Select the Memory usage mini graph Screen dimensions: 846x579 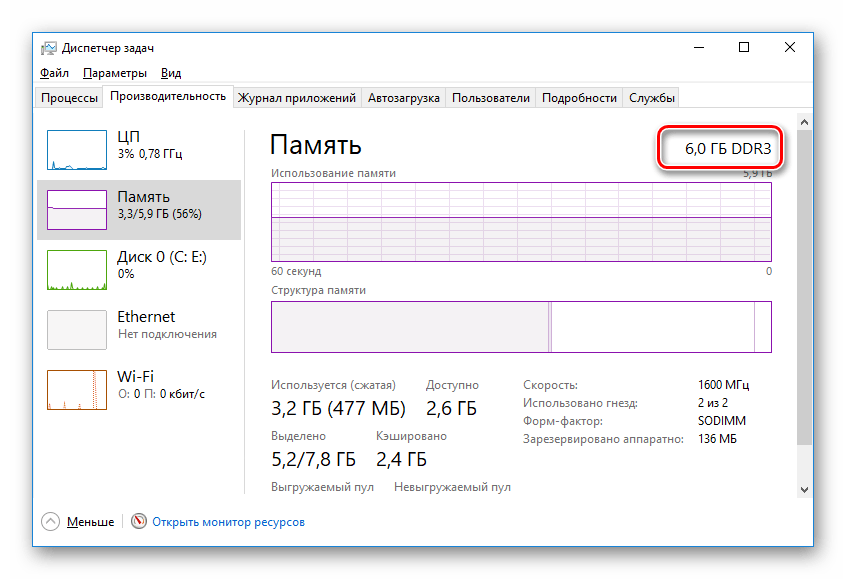[77, 210]
